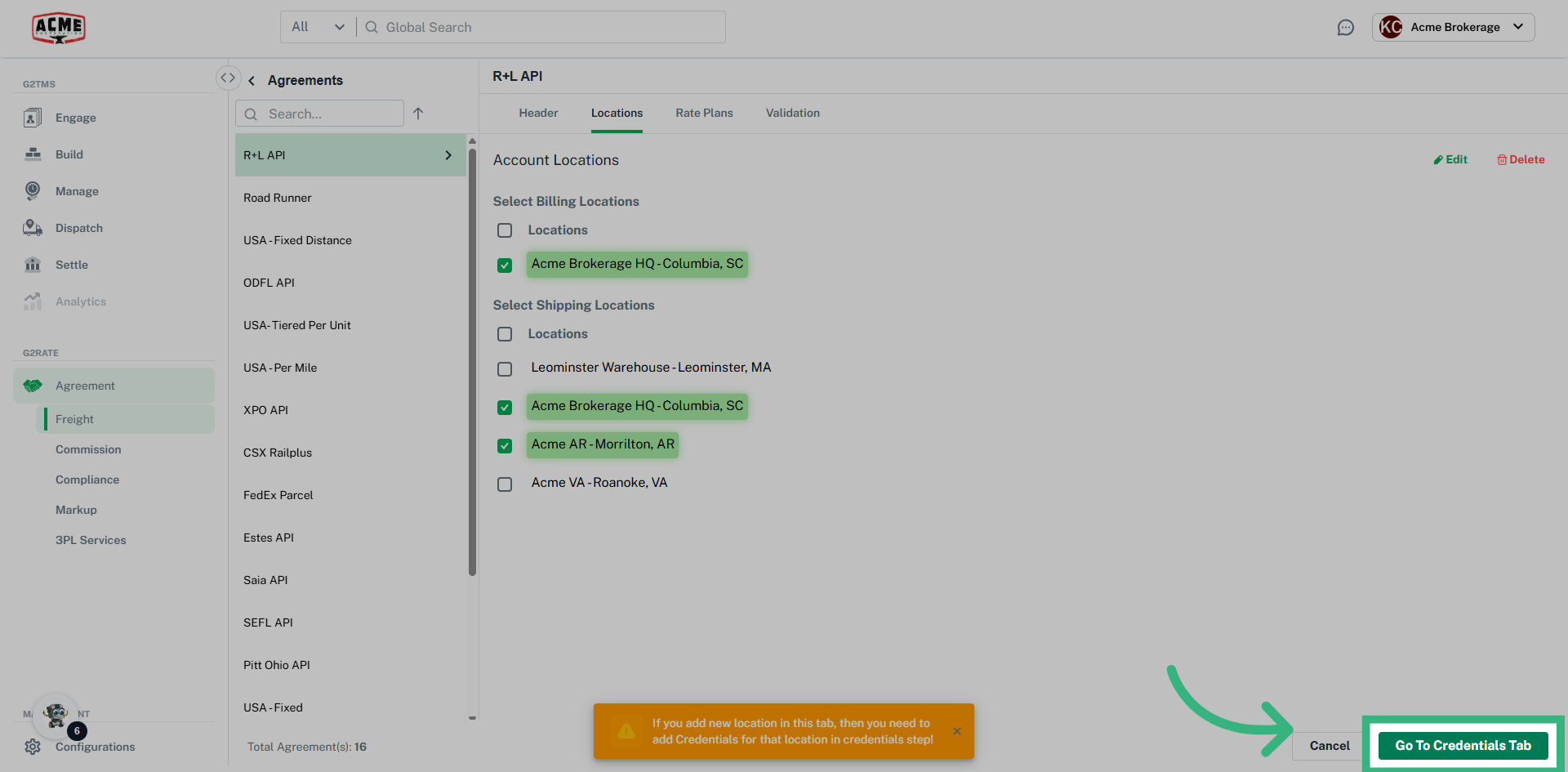Switch to the Rate Plans tab
The width and height of the screenshot is (1568, 772).
click(x=704, y=113)
